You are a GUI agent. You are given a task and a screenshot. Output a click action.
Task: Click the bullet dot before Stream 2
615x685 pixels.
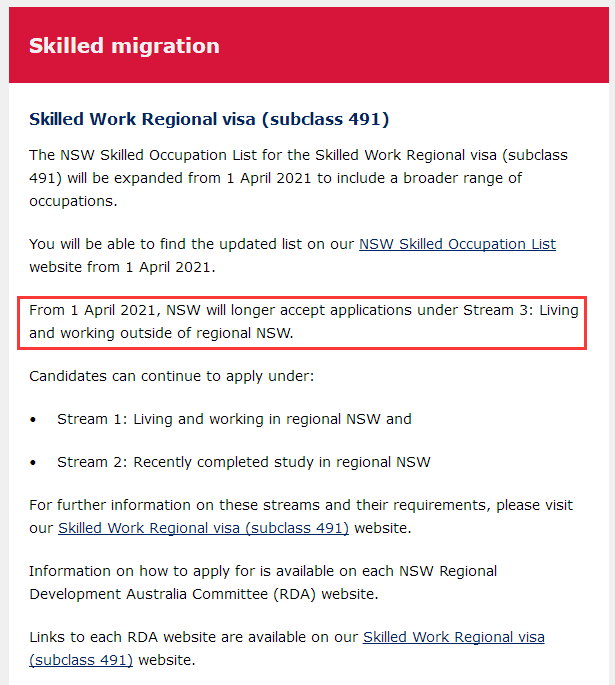tap(34, 463)
